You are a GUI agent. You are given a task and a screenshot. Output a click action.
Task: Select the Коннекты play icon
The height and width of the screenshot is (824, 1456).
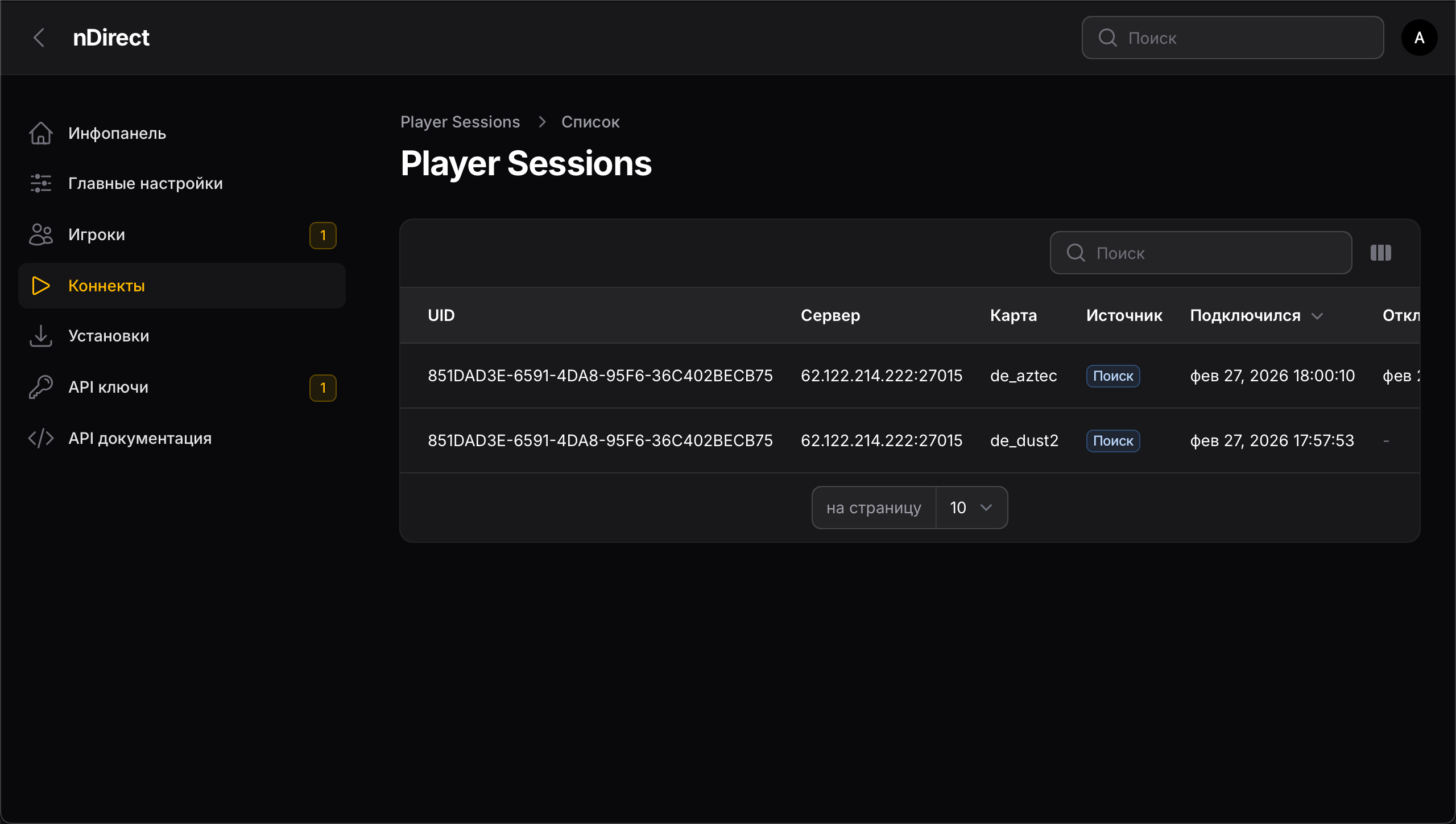[40, 286]
